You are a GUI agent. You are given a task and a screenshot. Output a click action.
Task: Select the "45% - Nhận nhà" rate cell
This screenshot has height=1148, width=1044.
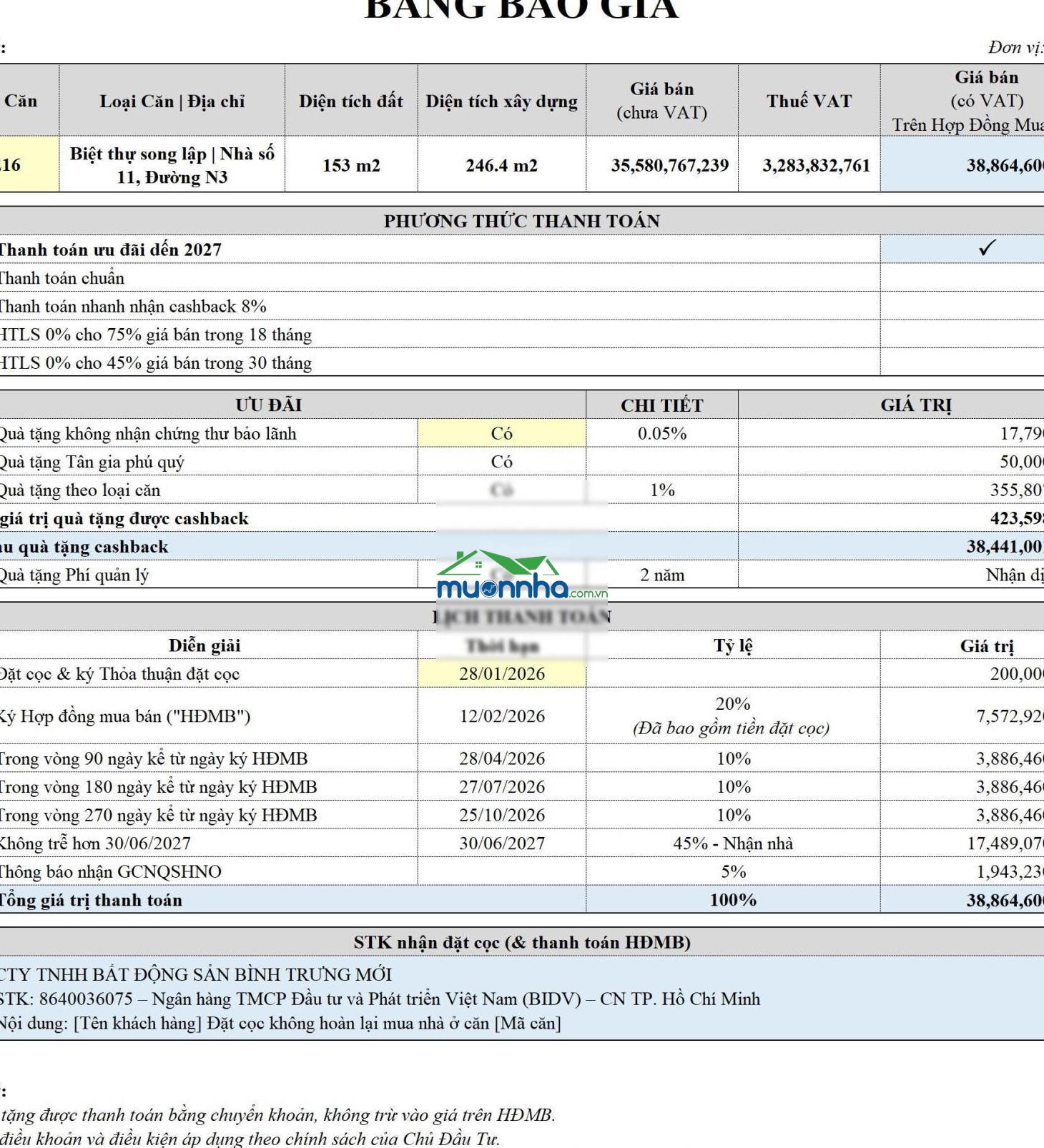click(733, 843)
